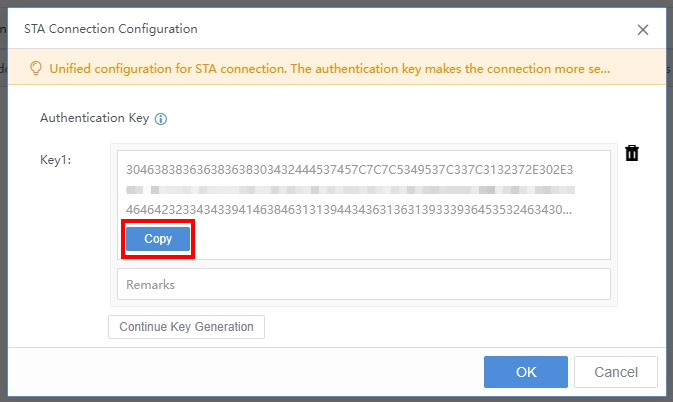Screen dimensions: 673x402
Task: Click empty space beside Continue Key Generation
Action: click(438, 327)
